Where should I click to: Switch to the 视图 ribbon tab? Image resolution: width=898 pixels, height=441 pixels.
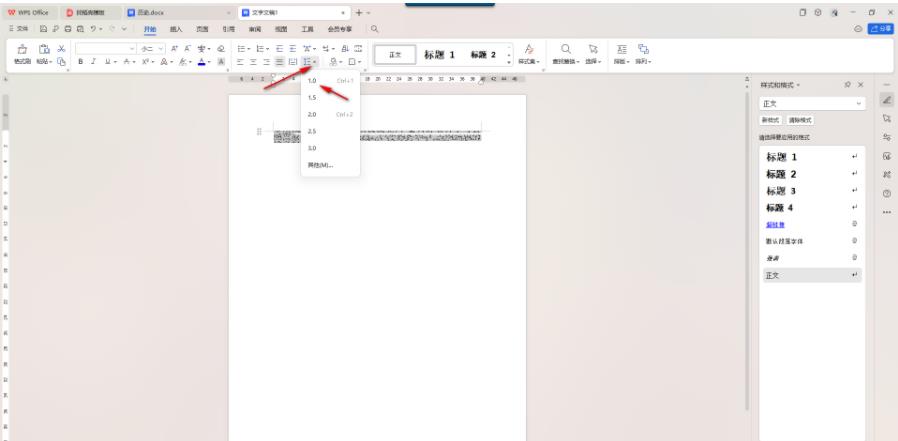281,29
